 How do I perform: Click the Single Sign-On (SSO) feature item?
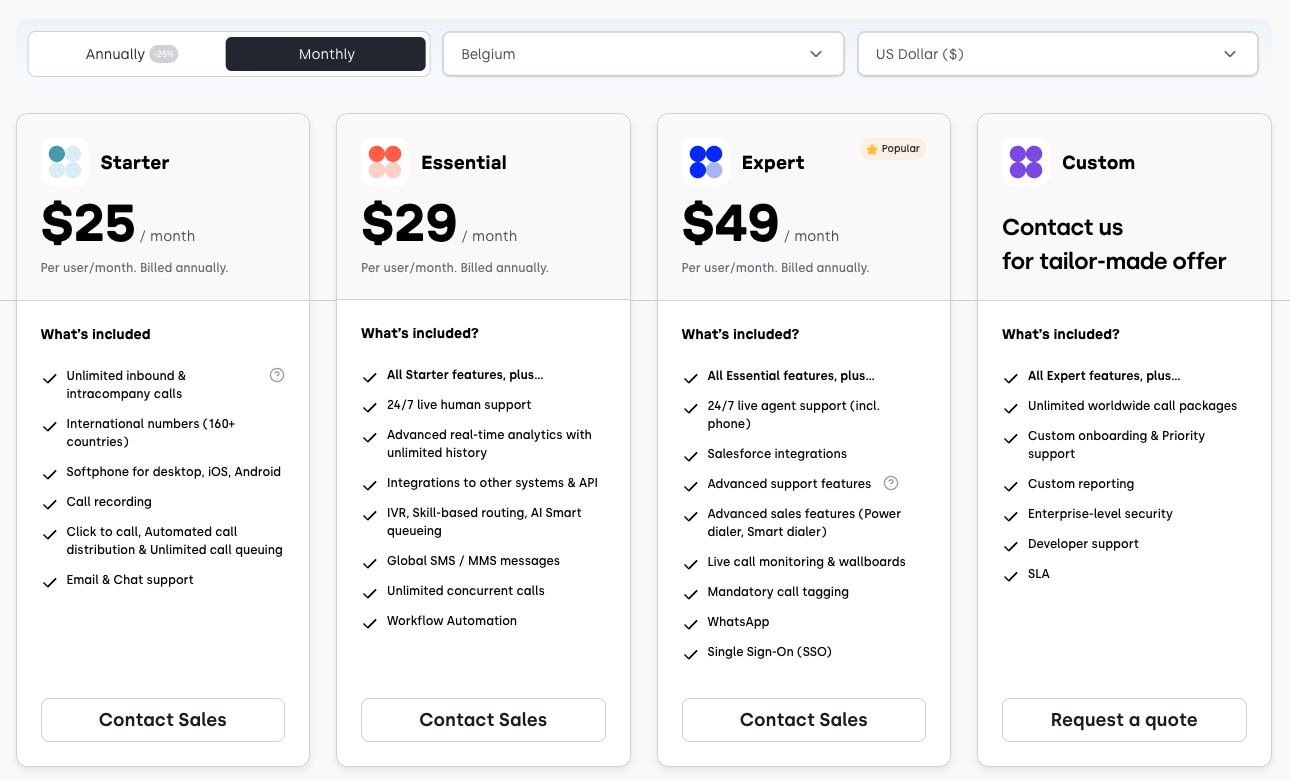pos(769,652)
